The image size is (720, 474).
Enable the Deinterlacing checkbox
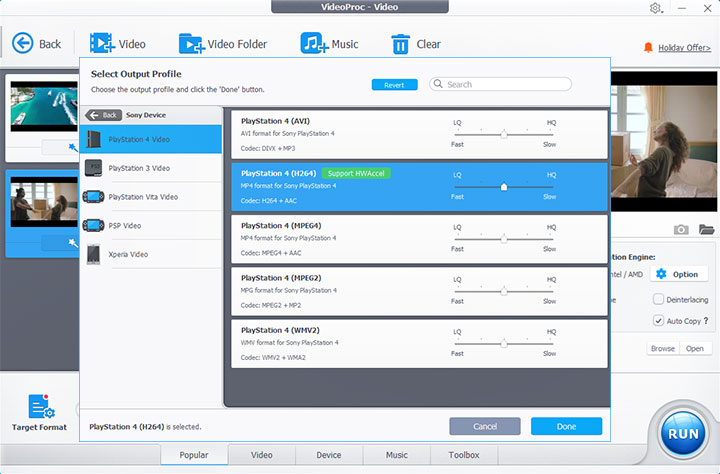click(658, 299)
